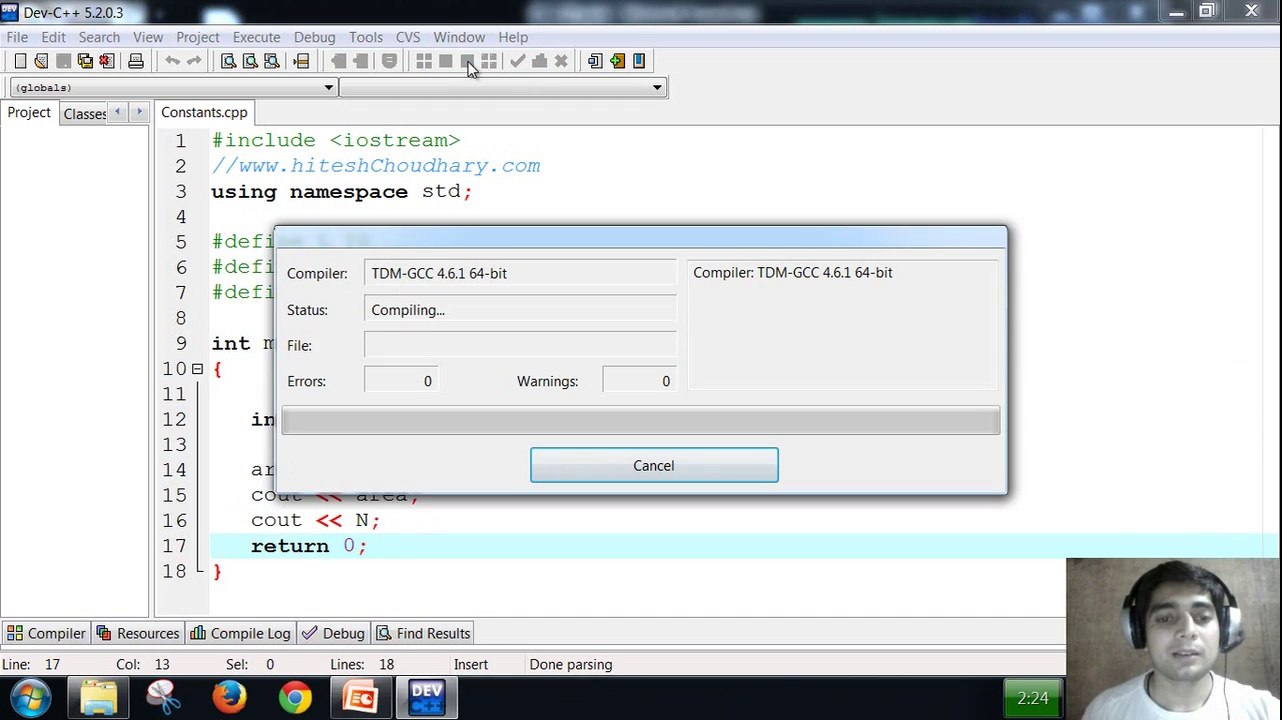Open the Compiler bottom tab

[x=47, y=633]
